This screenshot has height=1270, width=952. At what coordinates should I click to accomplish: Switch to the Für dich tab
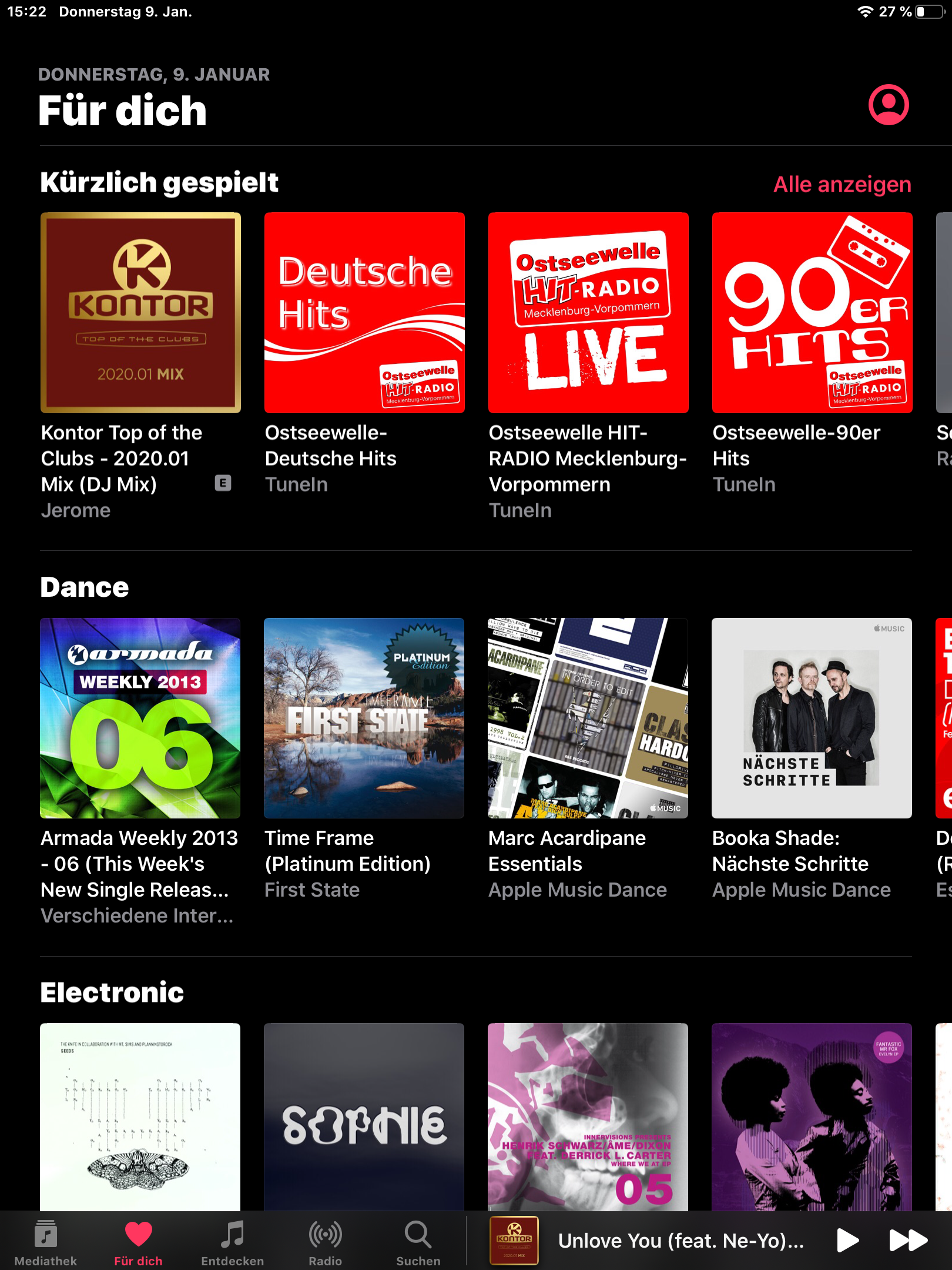[138, 1243]
